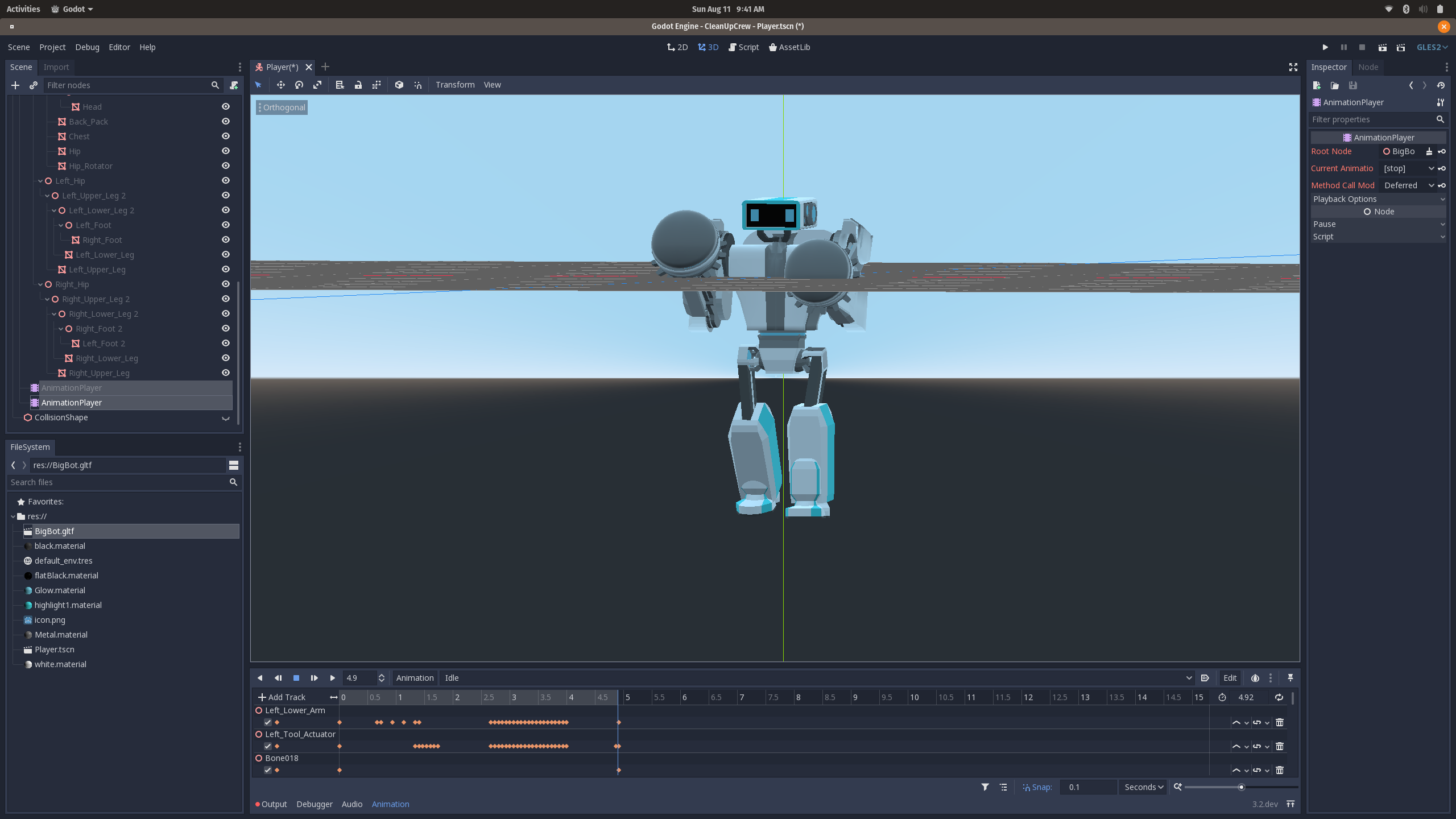This screenshot has height=819, width=1456.
Task: Open the viewport Transform menu button
Action: tap(455, 85)
